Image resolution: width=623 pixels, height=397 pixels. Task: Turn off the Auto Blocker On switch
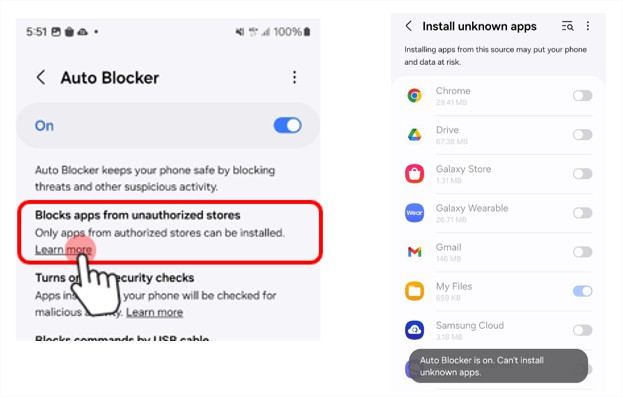[x=287, y=126]
